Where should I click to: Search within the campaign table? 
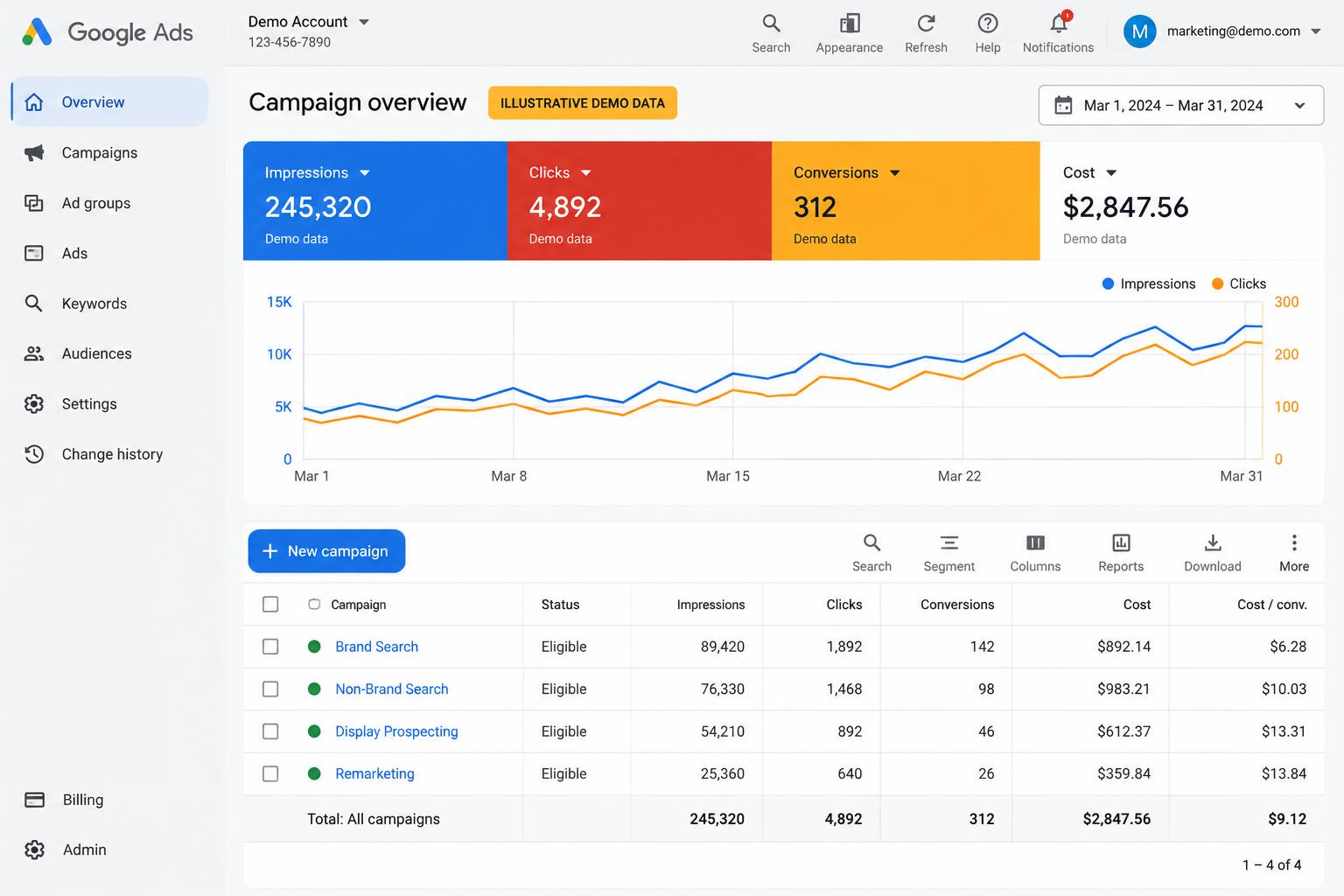[x=871, y=553]
